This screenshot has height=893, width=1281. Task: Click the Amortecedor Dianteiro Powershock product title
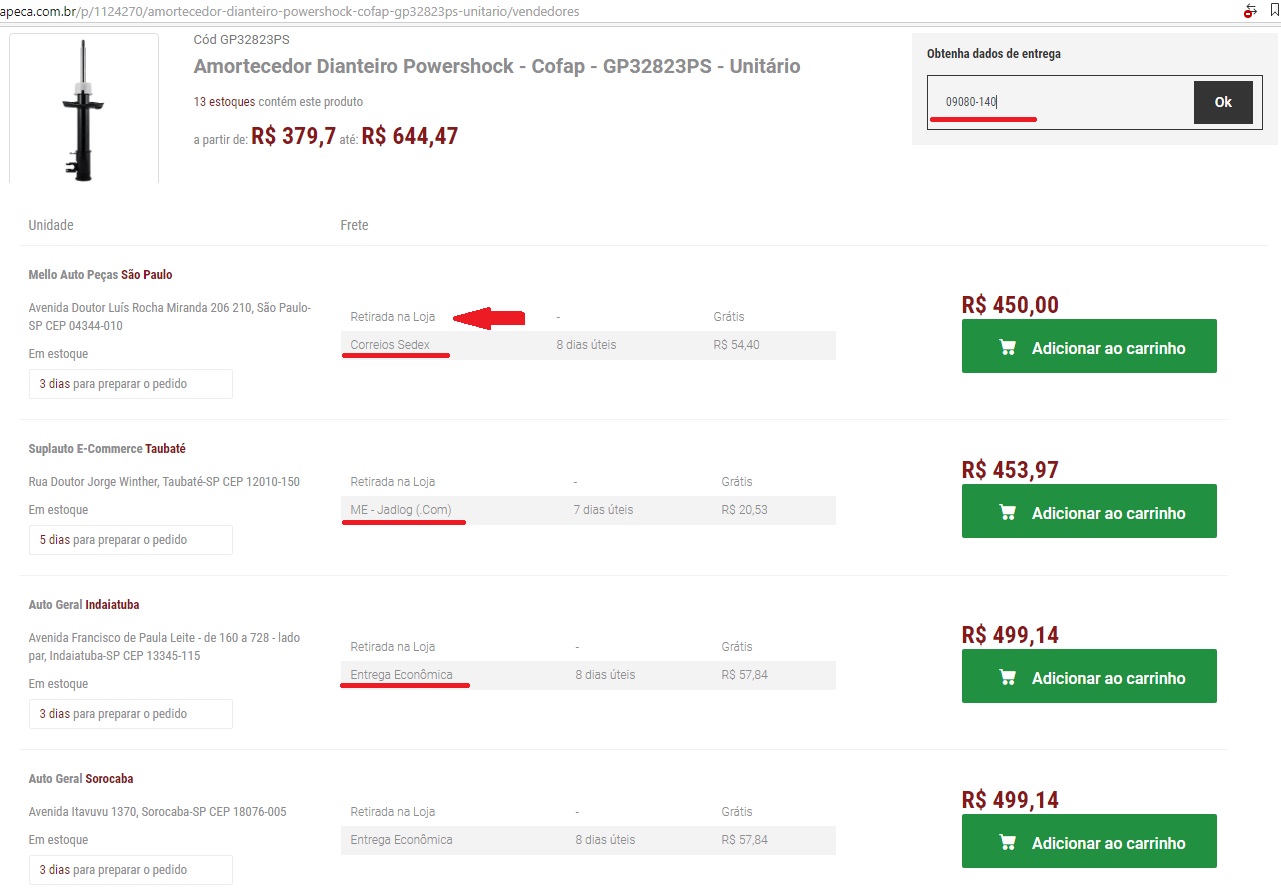click(496, 67)
